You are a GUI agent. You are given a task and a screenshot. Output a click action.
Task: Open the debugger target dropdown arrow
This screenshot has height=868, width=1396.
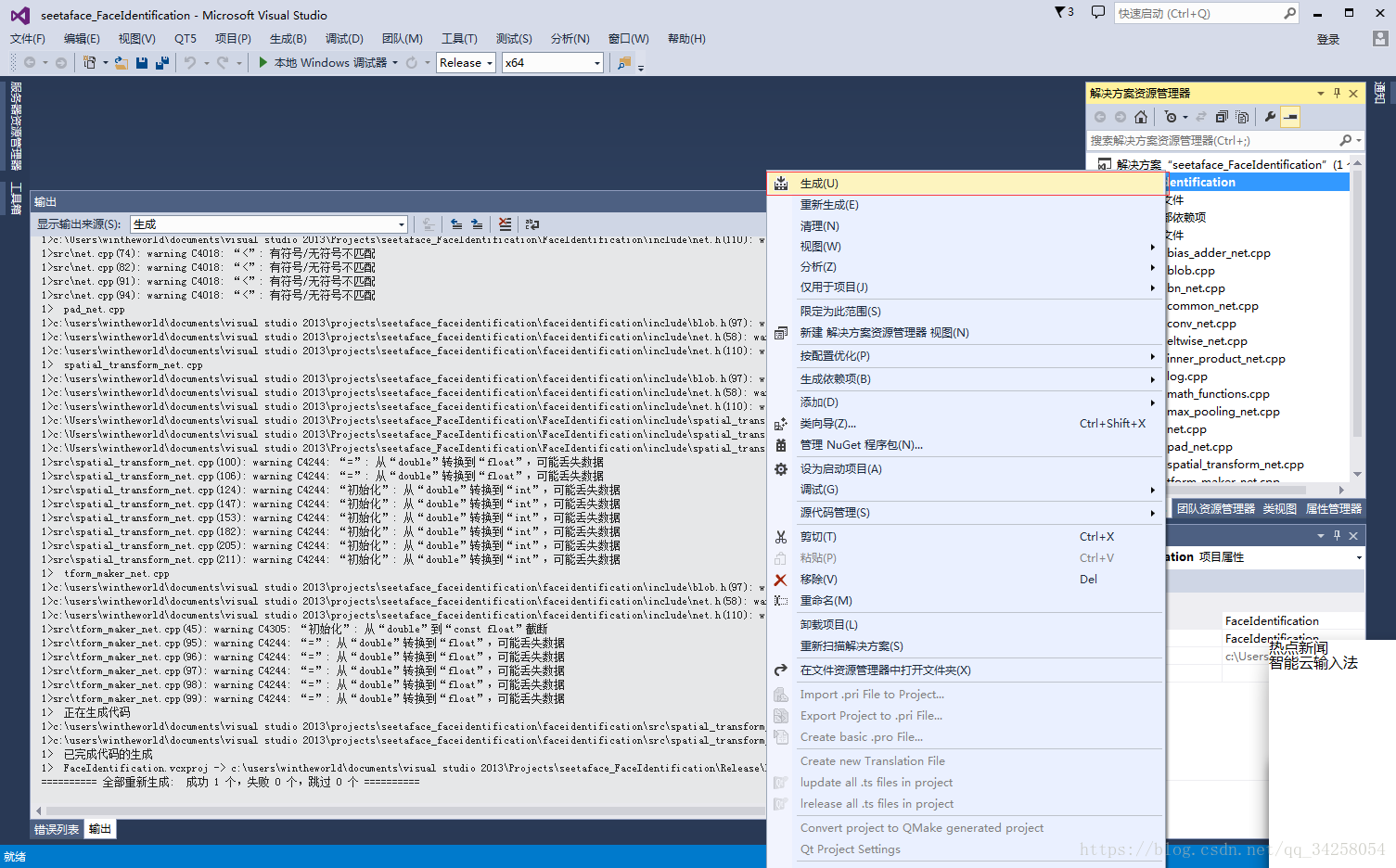click(395, 62)
